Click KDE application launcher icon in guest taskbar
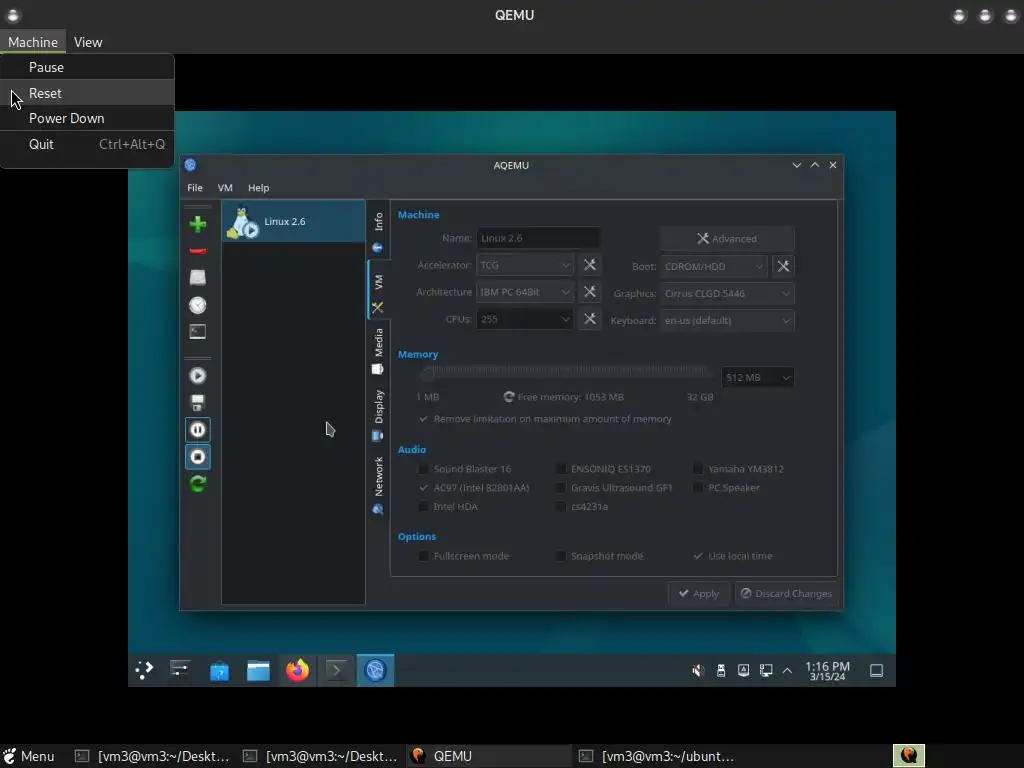This screenshot has height=768, width=1024. 144,670
